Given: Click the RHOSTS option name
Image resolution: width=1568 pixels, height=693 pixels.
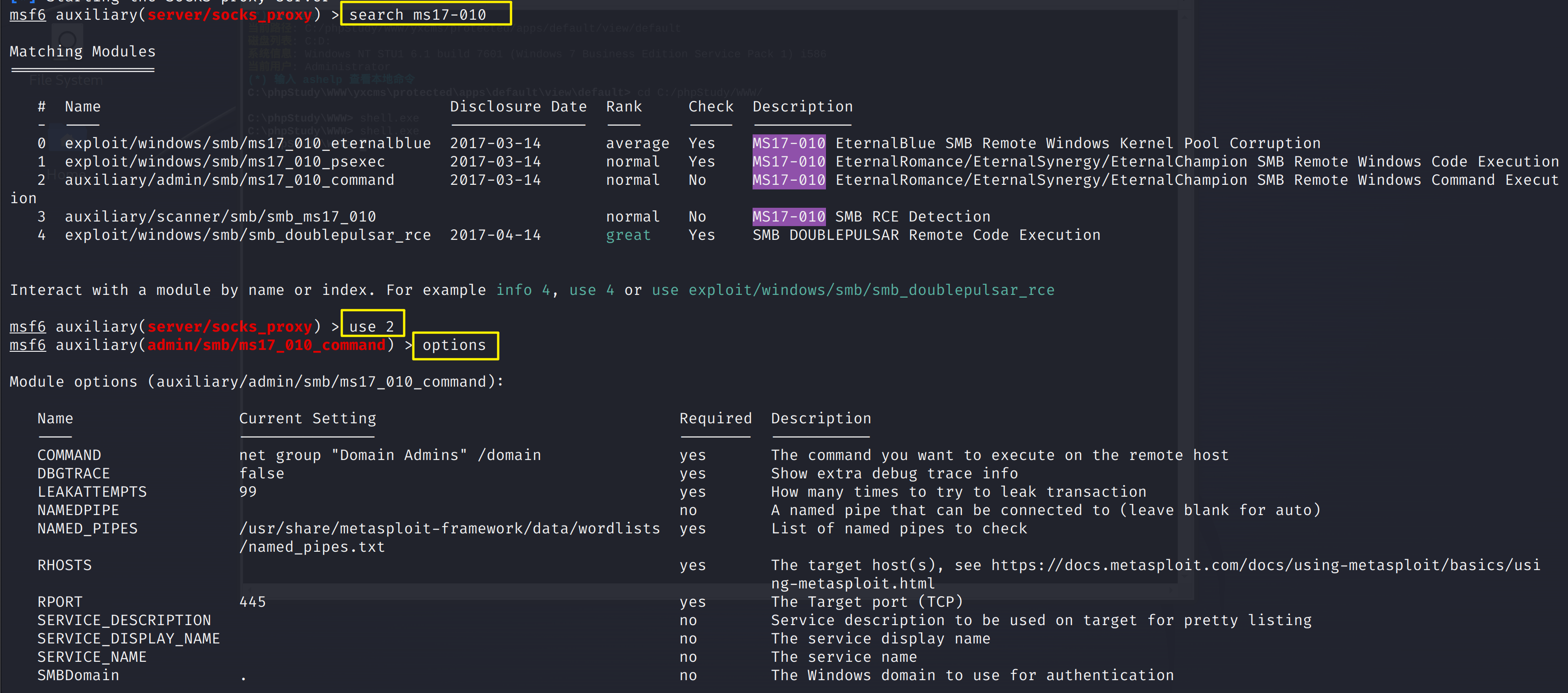Looking at the screenshot, I should point(65,565).
